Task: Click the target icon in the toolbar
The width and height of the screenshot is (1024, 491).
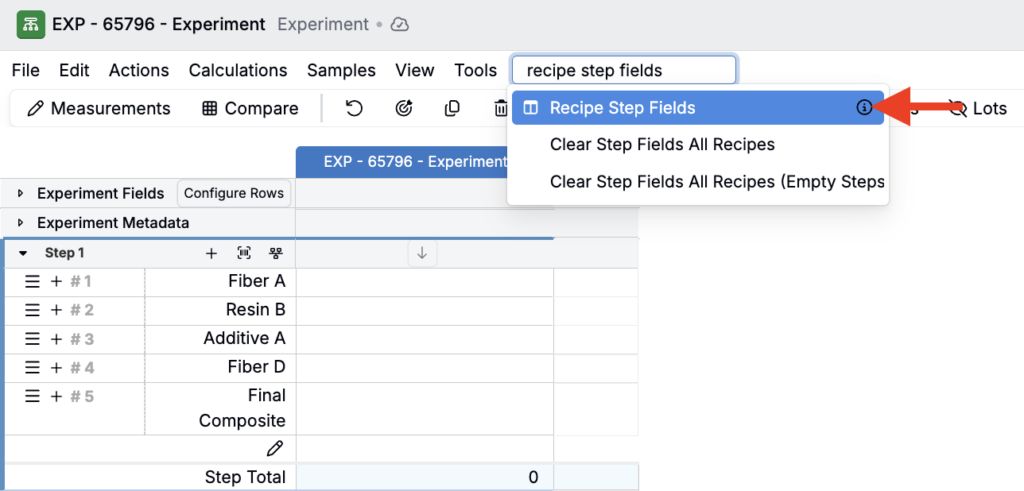Action: [x=404, y=108]
